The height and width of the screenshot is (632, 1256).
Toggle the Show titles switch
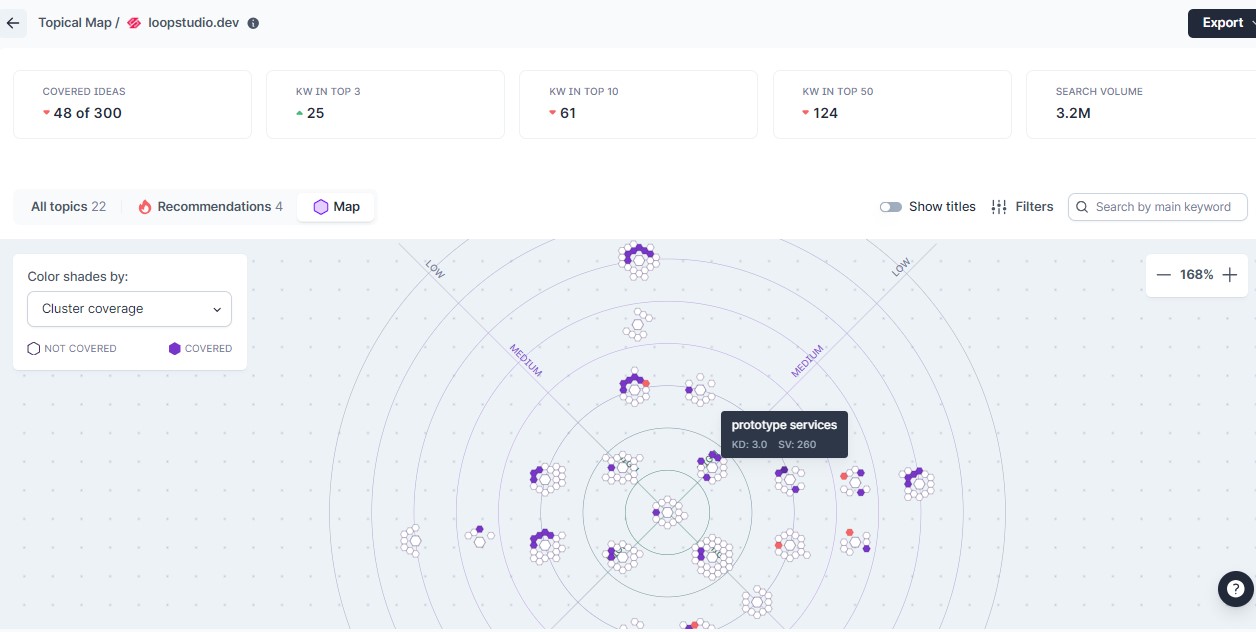(891, 207)
